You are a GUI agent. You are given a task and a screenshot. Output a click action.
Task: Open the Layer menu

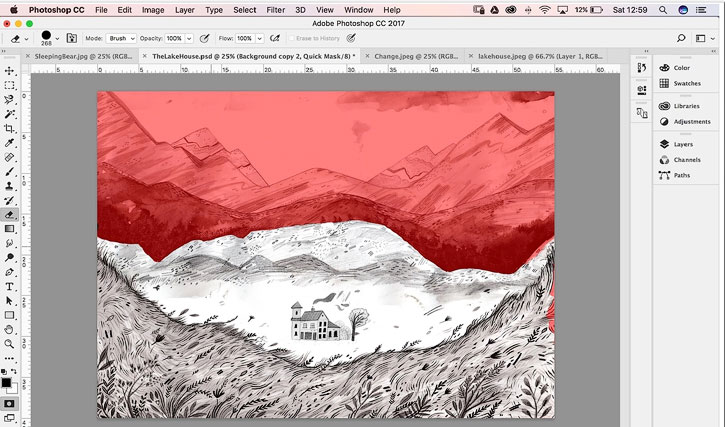click(x=184, y=10)
